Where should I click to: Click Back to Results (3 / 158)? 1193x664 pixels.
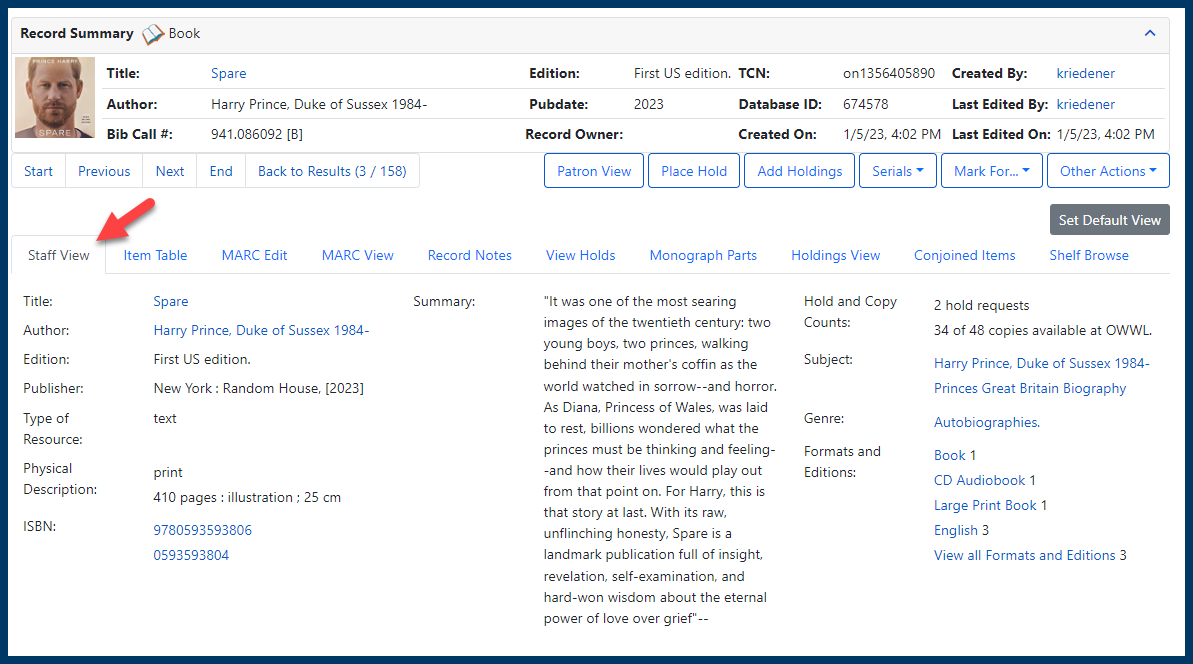(332, 171)
